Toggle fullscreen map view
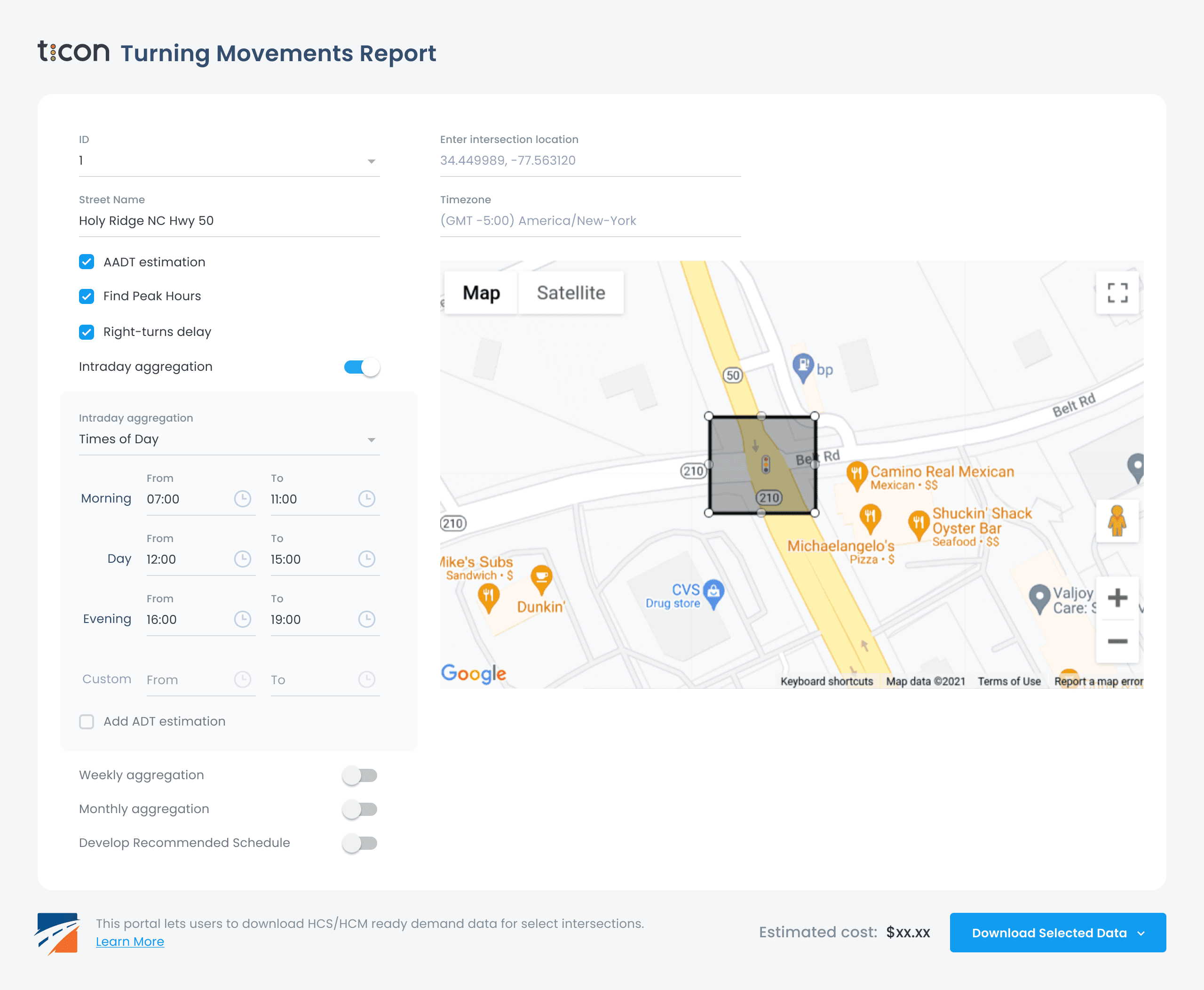 click(x=1117, y=293)
